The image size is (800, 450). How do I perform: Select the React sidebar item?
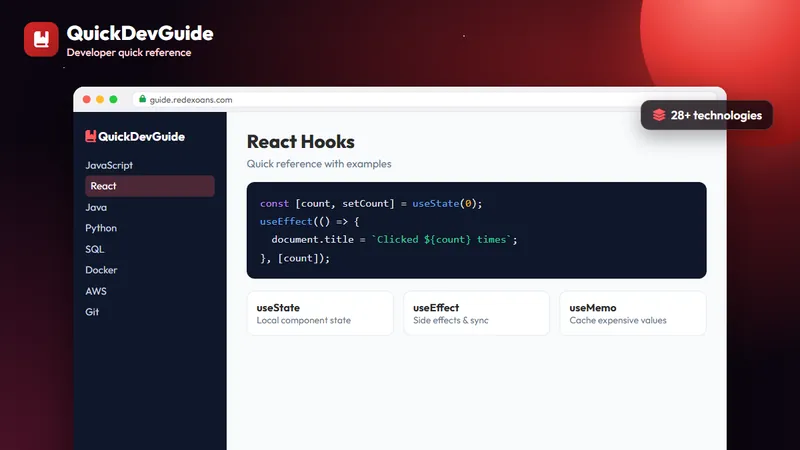coord(149,186)
